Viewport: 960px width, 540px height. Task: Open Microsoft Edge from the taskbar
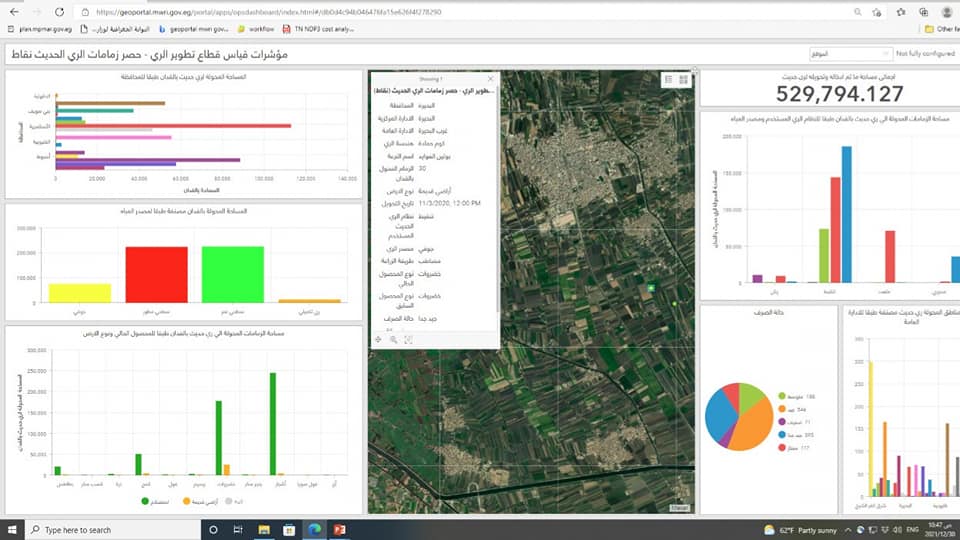(x=313, y=529)
